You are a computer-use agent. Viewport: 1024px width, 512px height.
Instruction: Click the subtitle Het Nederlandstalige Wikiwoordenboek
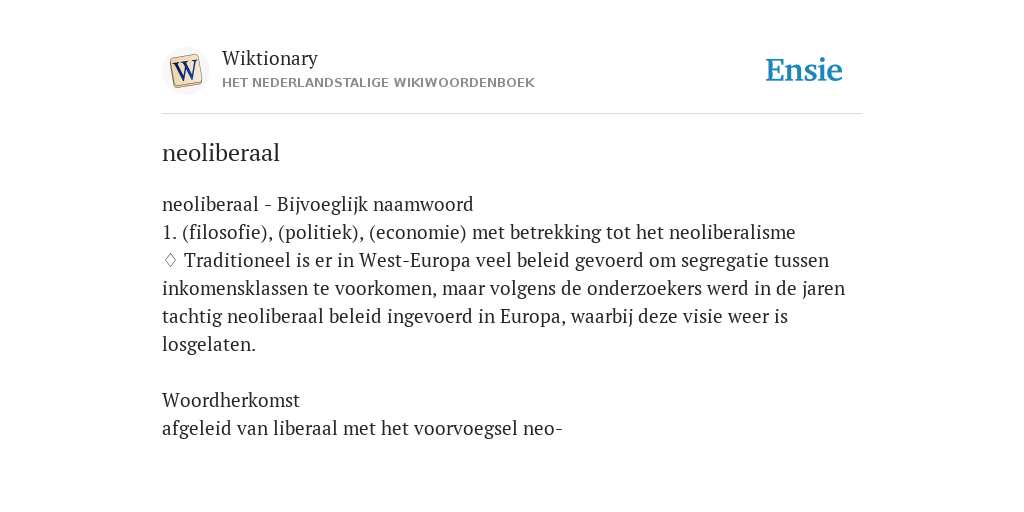point(378,83)
